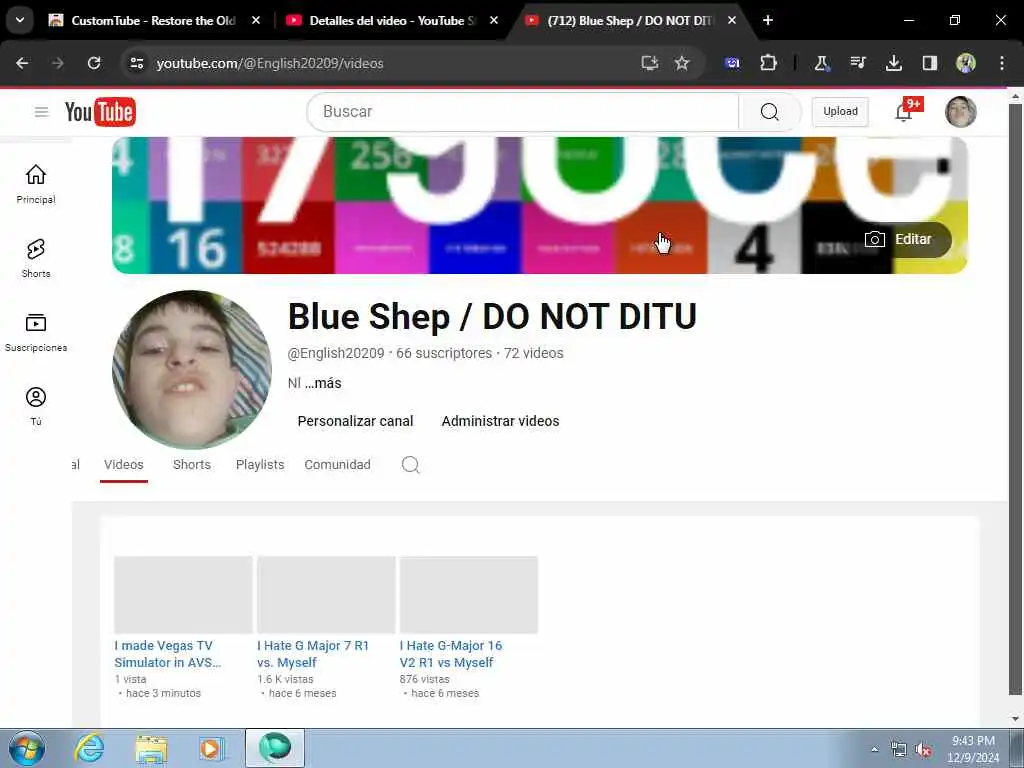Viewport: 1024px width, 768px height.
Task: Open the Windows Start button
Action: [27, 748]
